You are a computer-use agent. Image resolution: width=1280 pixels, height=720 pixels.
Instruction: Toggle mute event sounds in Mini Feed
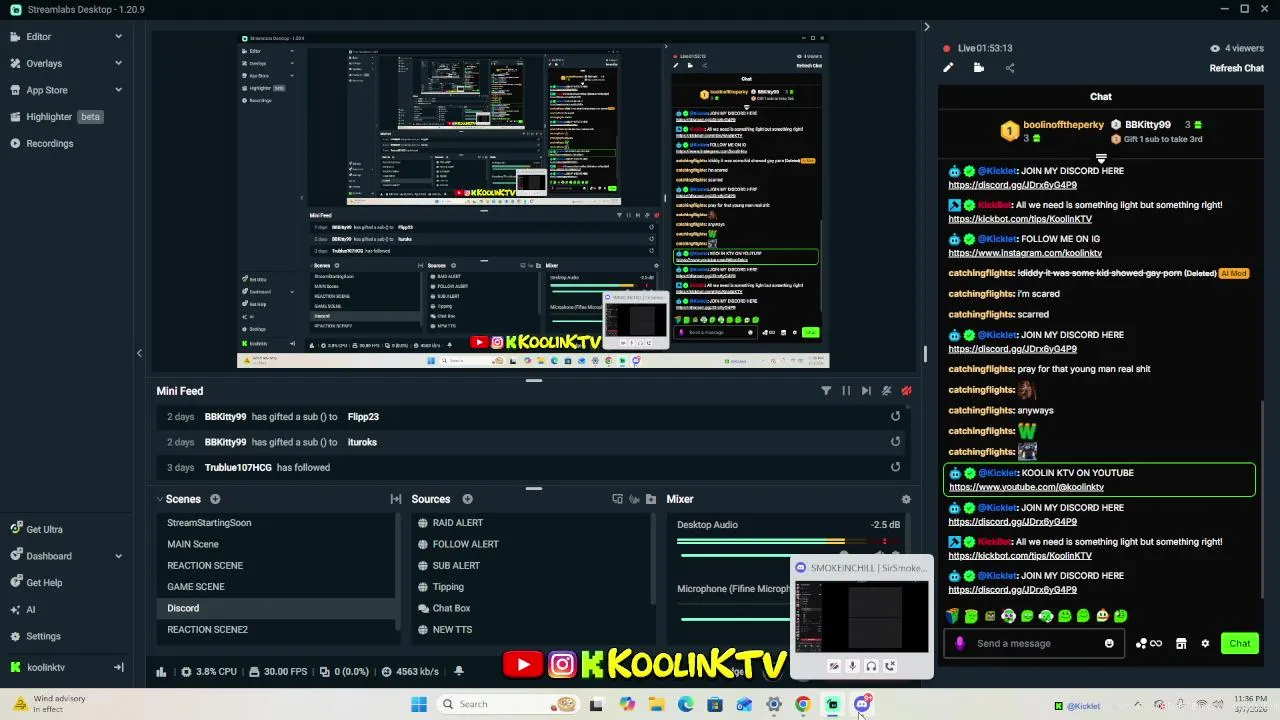[886, 391]
